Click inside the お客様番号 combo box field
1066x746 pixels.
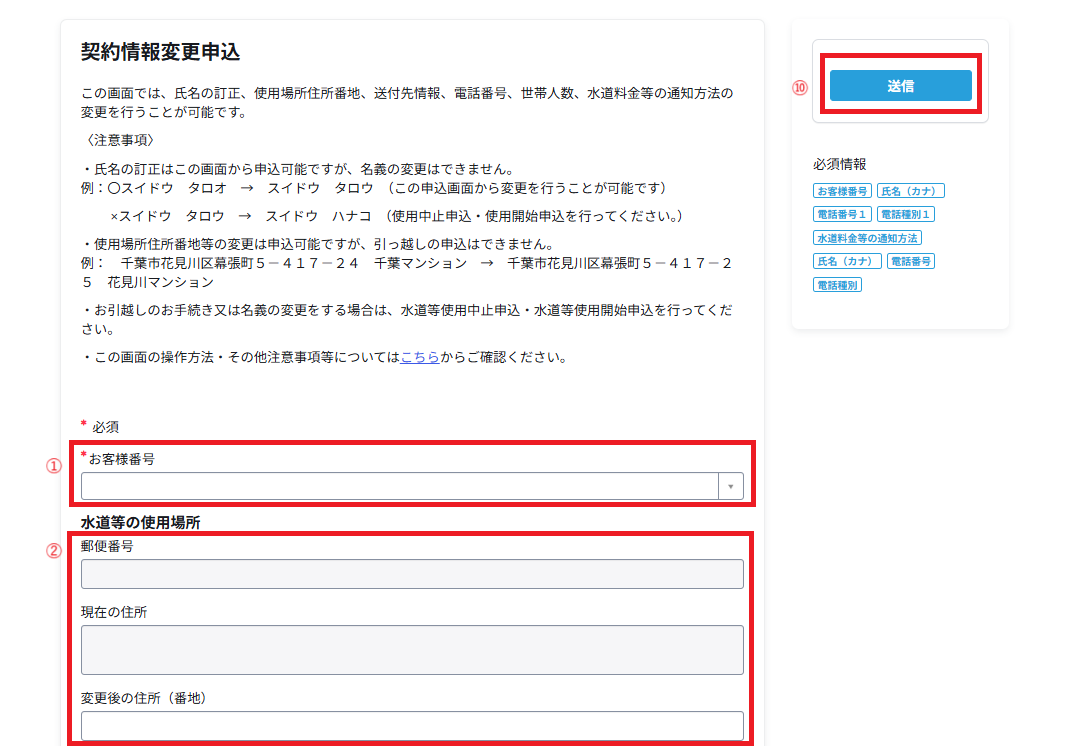click(400, 486)
